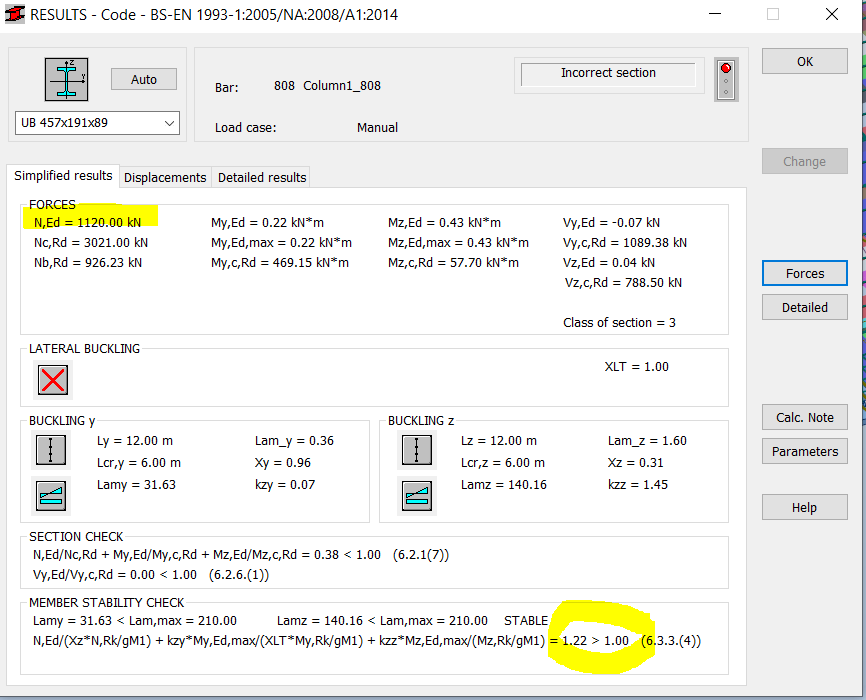
Task: Open Detailed results with the Detailed button
Action: (x=804, y=307)
